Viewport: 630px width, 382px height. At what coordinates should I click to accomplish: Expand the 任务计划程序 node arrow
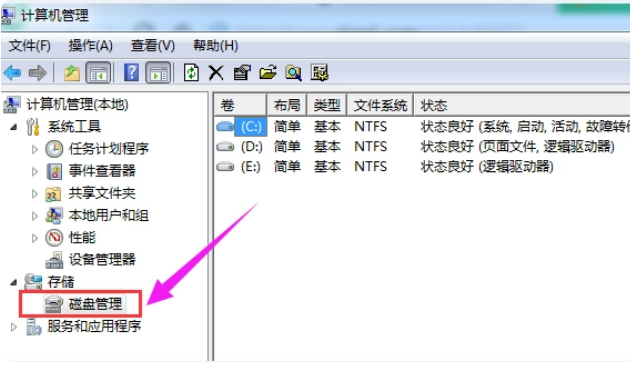(35, 149)
